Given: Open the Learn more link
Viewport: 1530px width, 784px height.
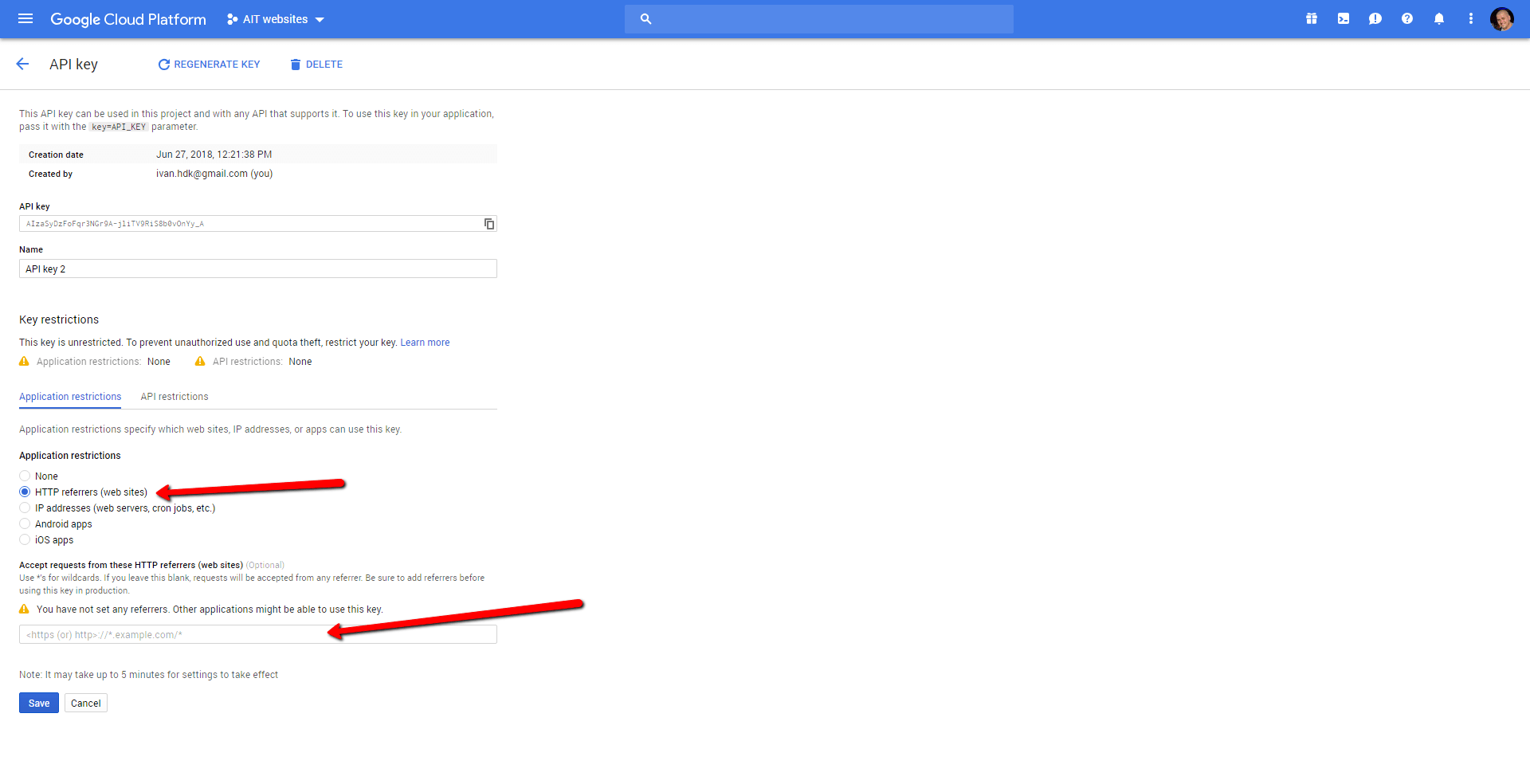Looking at the screenshot, I should [425, 343].
